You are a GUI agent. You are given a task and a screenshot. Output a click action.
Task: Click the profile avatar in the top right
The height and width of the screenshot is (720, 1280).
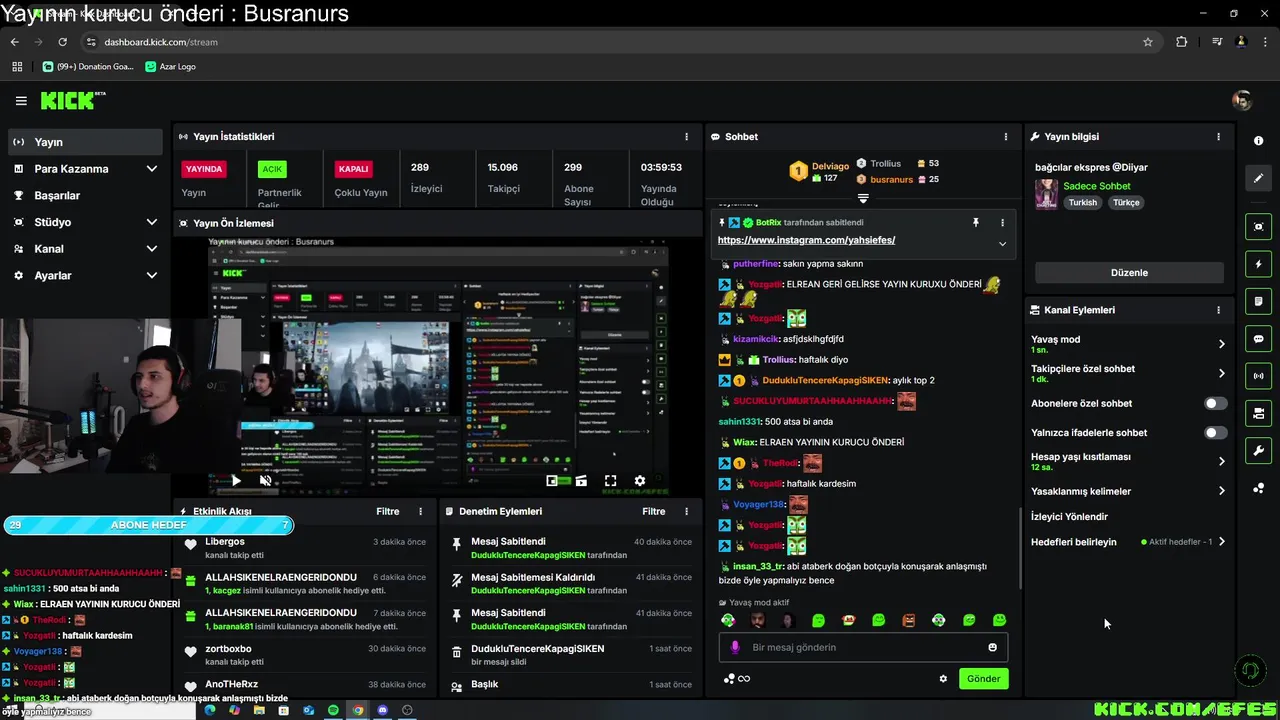[1242, 100]
